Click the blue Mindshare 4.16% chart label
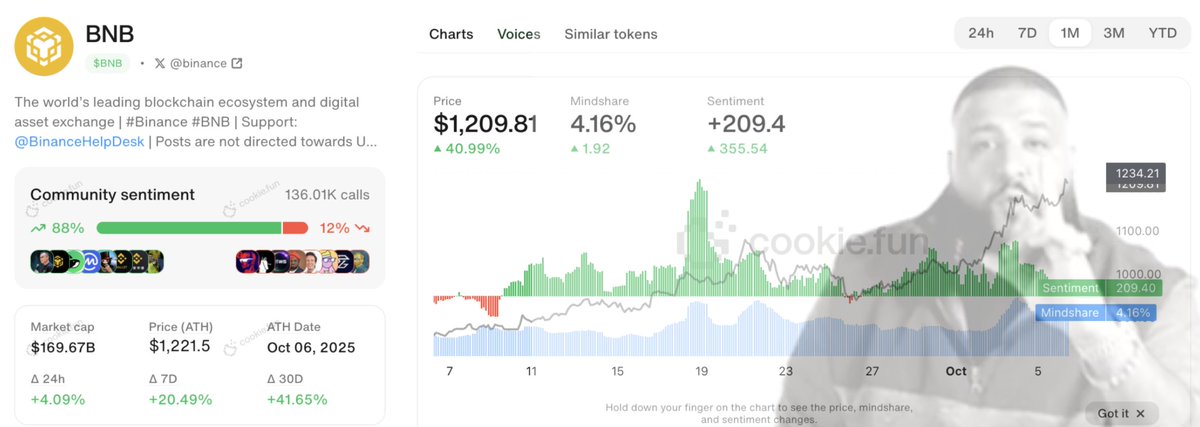The height and width of the screenshot is (427, 1200). [x=1097, y=313]
